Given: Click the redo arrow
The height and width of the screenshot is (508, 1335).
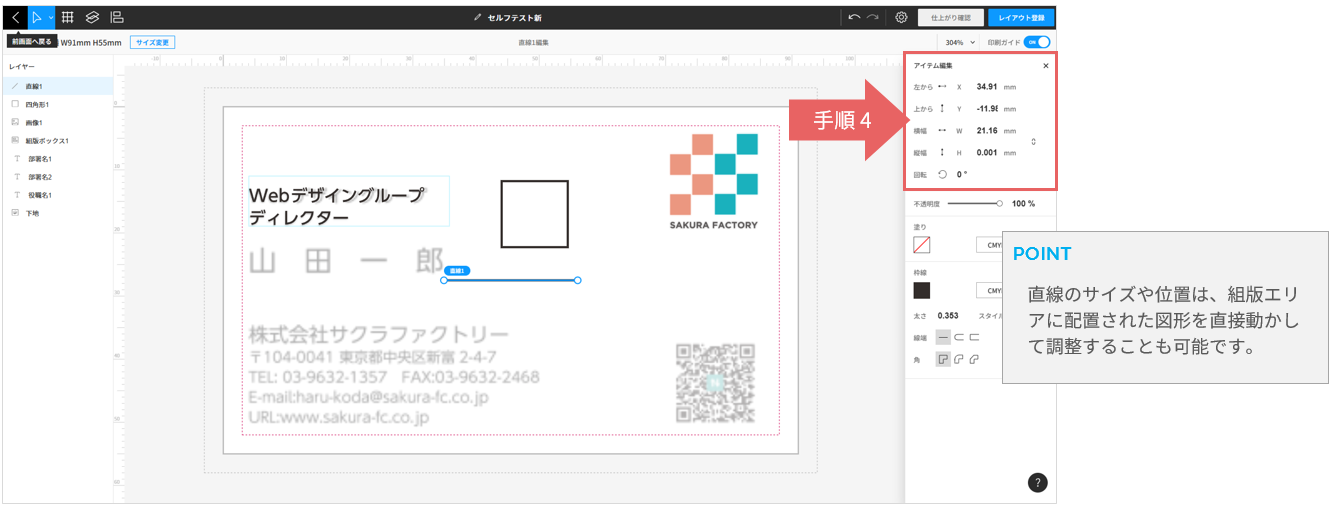Looking at the screenshot, I should [x=873, y=17].
